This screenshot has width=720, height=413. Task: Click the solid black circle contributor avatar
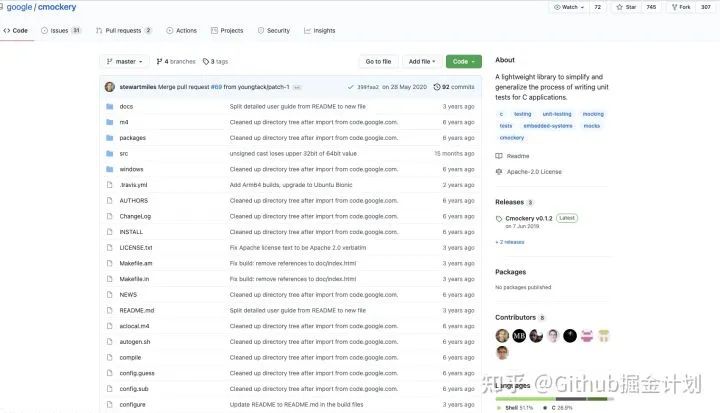tap(570, 336)
